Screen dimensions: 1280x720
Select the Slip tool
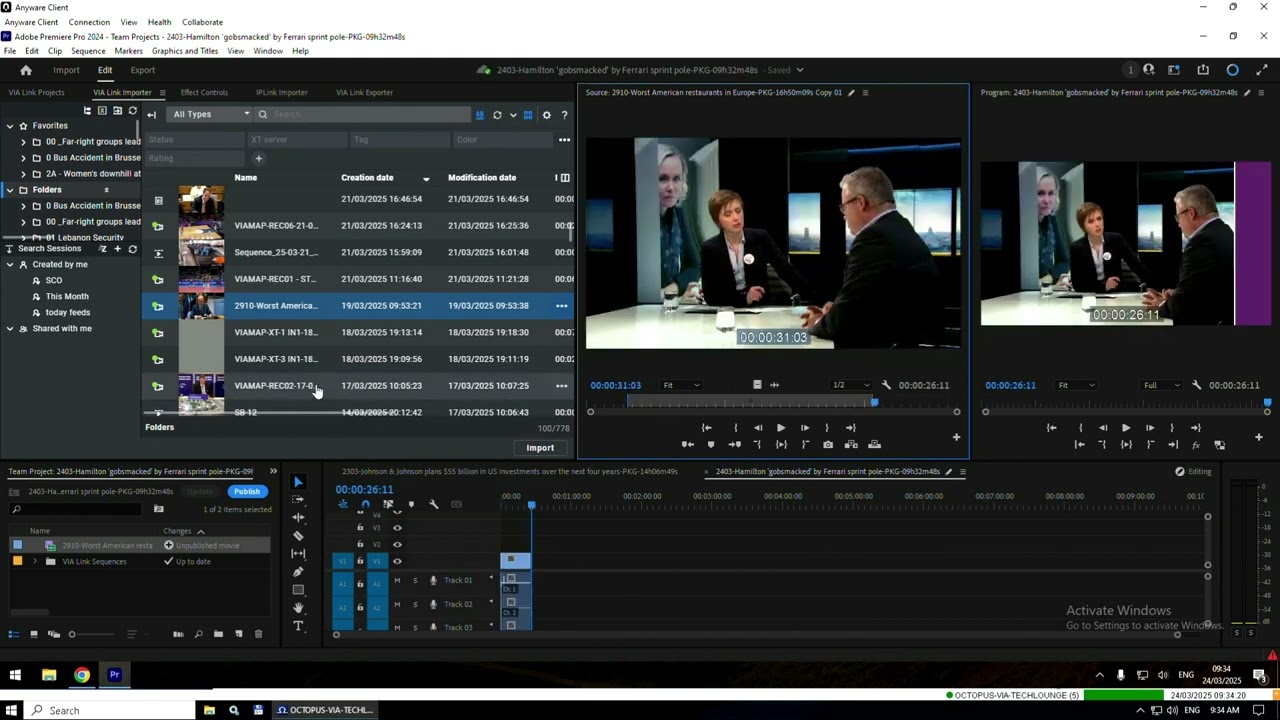(x=298, y=554)
